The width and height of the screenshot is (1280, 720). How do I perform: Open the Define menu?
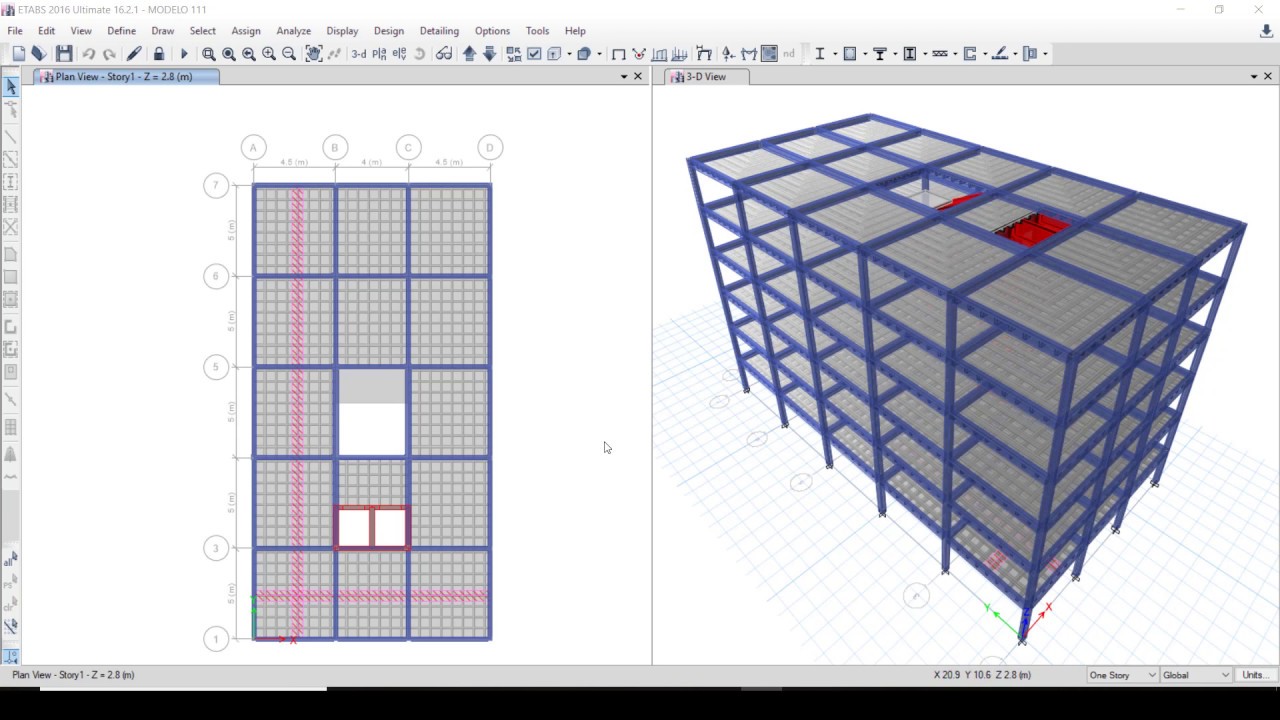[x=121, y=31]
